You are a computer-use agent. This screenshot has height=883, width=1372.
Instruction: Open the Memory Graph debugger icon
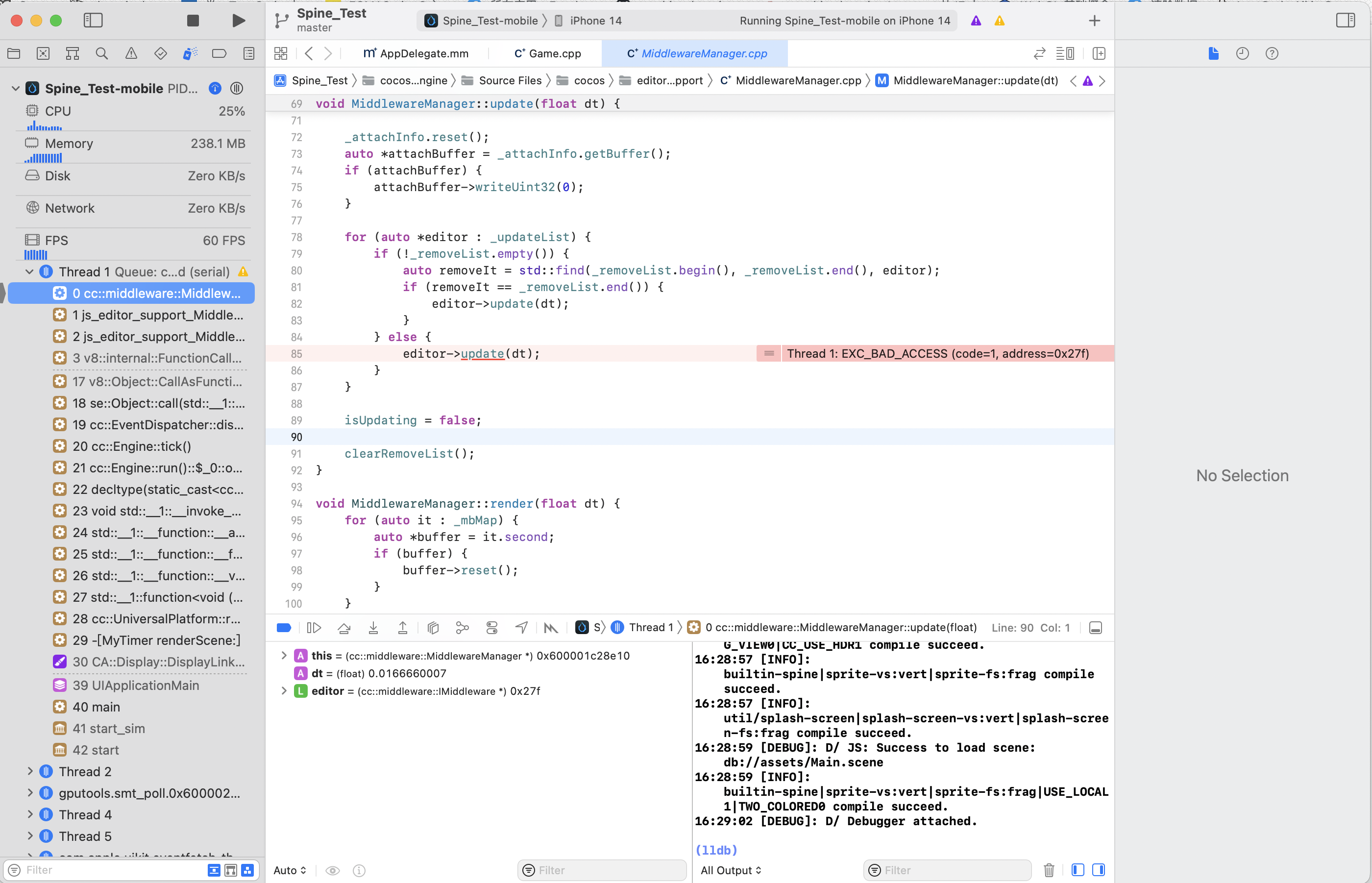(x=462, y=627)
